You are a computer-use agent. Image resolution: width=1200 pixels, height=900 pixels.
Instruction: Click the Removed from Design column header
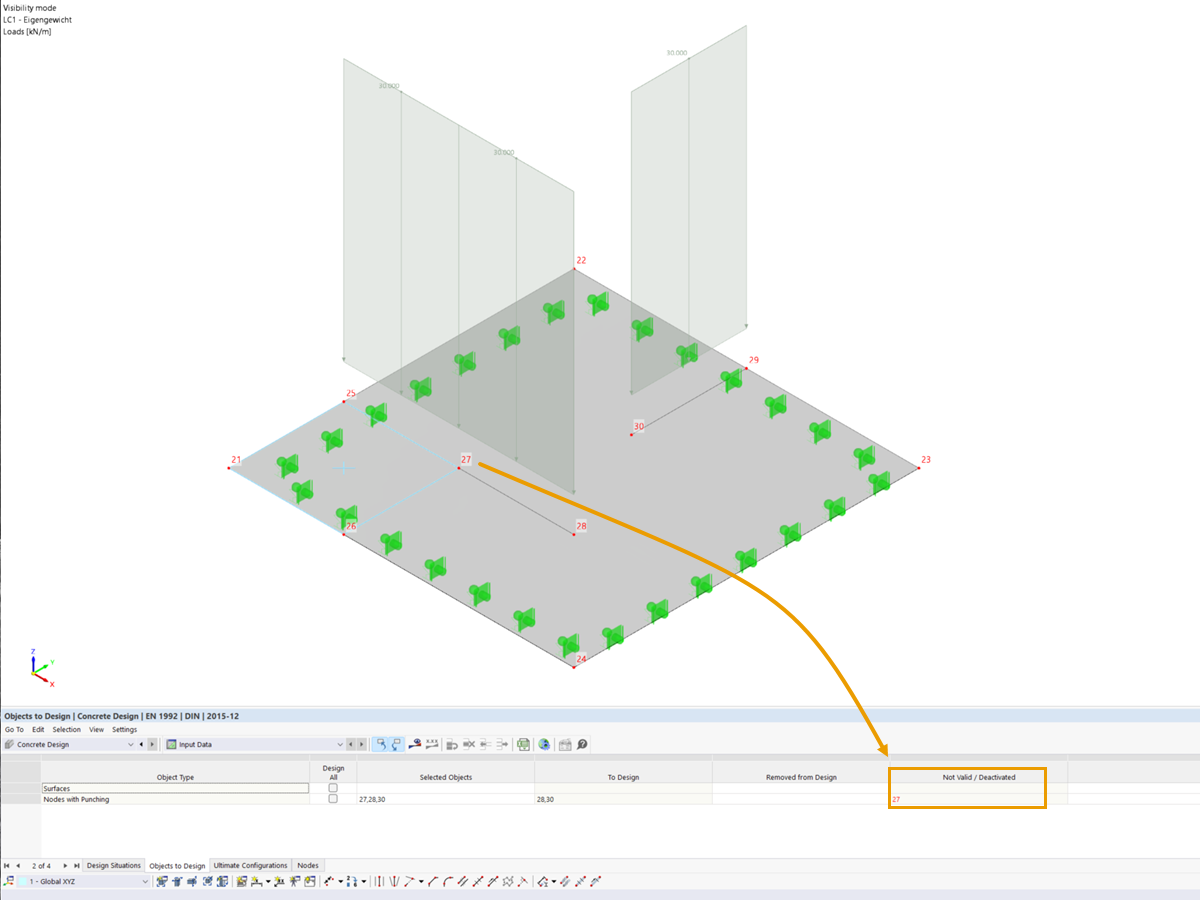pyautogui.click(x=800, y=776)
